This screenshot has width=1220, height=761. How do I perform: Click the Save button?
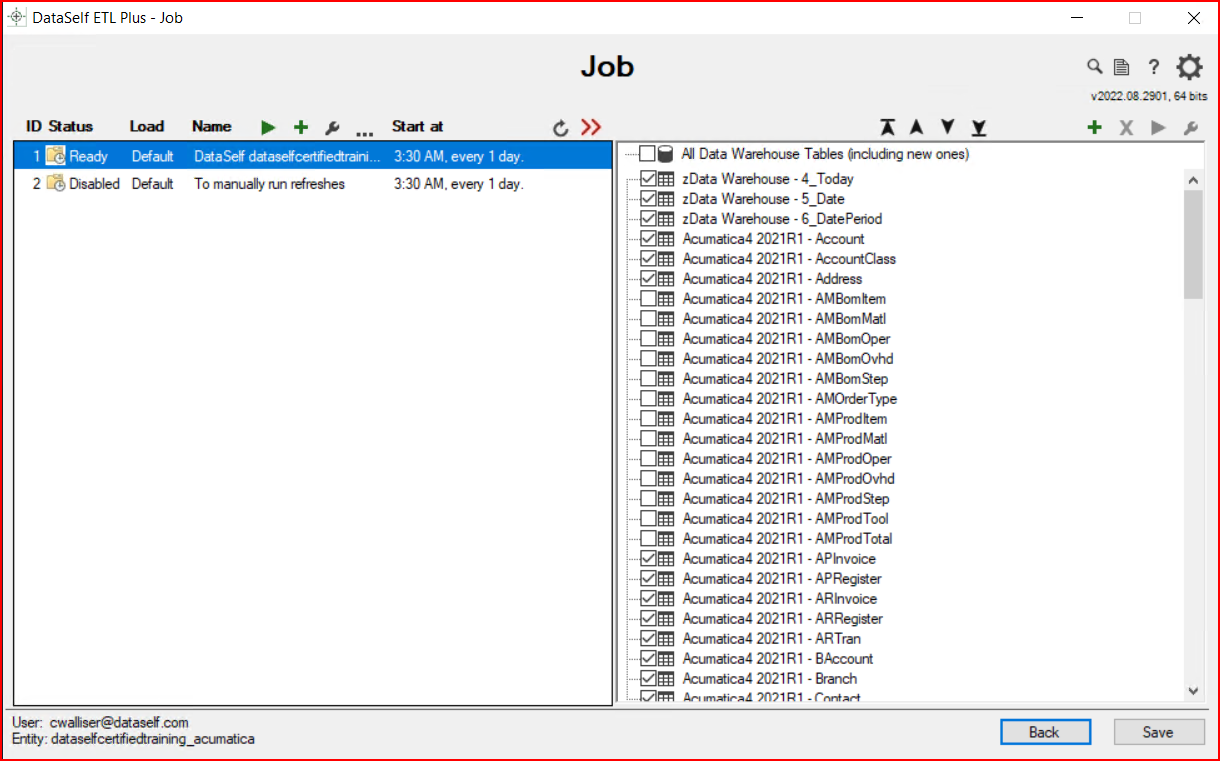1157,732
